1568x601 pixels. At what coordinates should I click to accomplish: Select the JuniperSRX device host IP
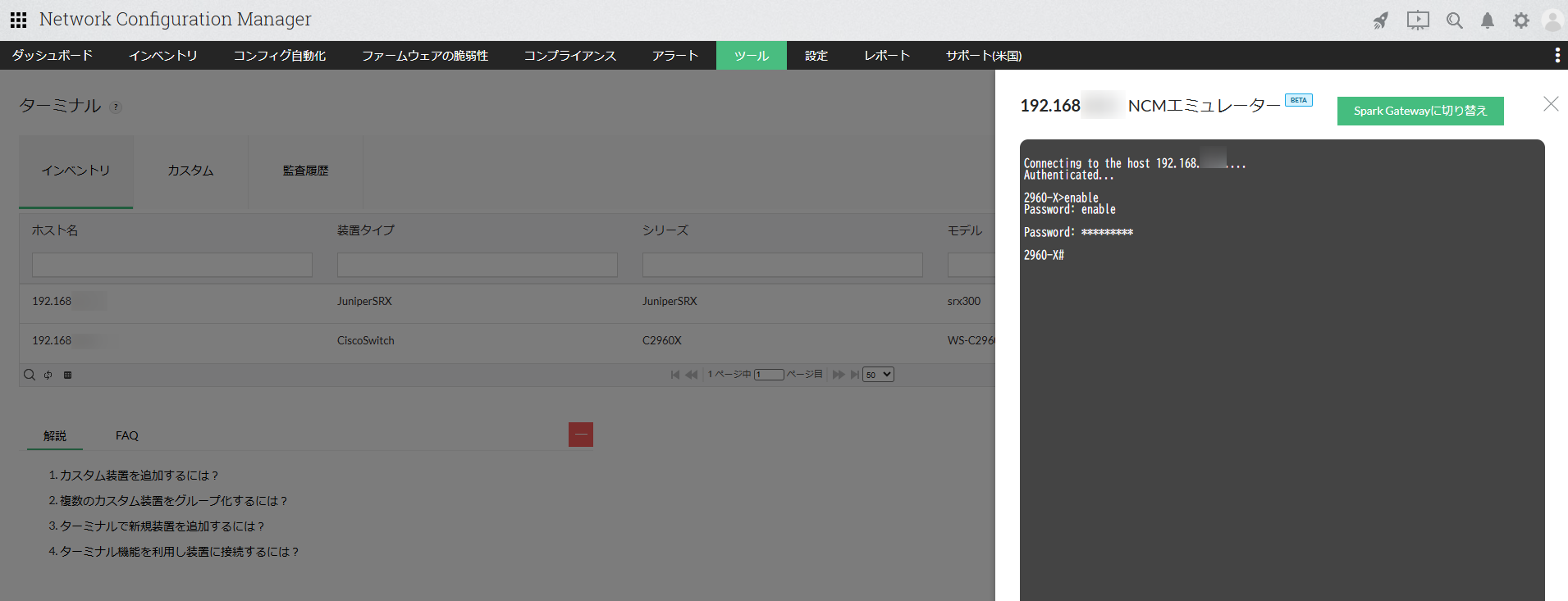tap(69, 301)
